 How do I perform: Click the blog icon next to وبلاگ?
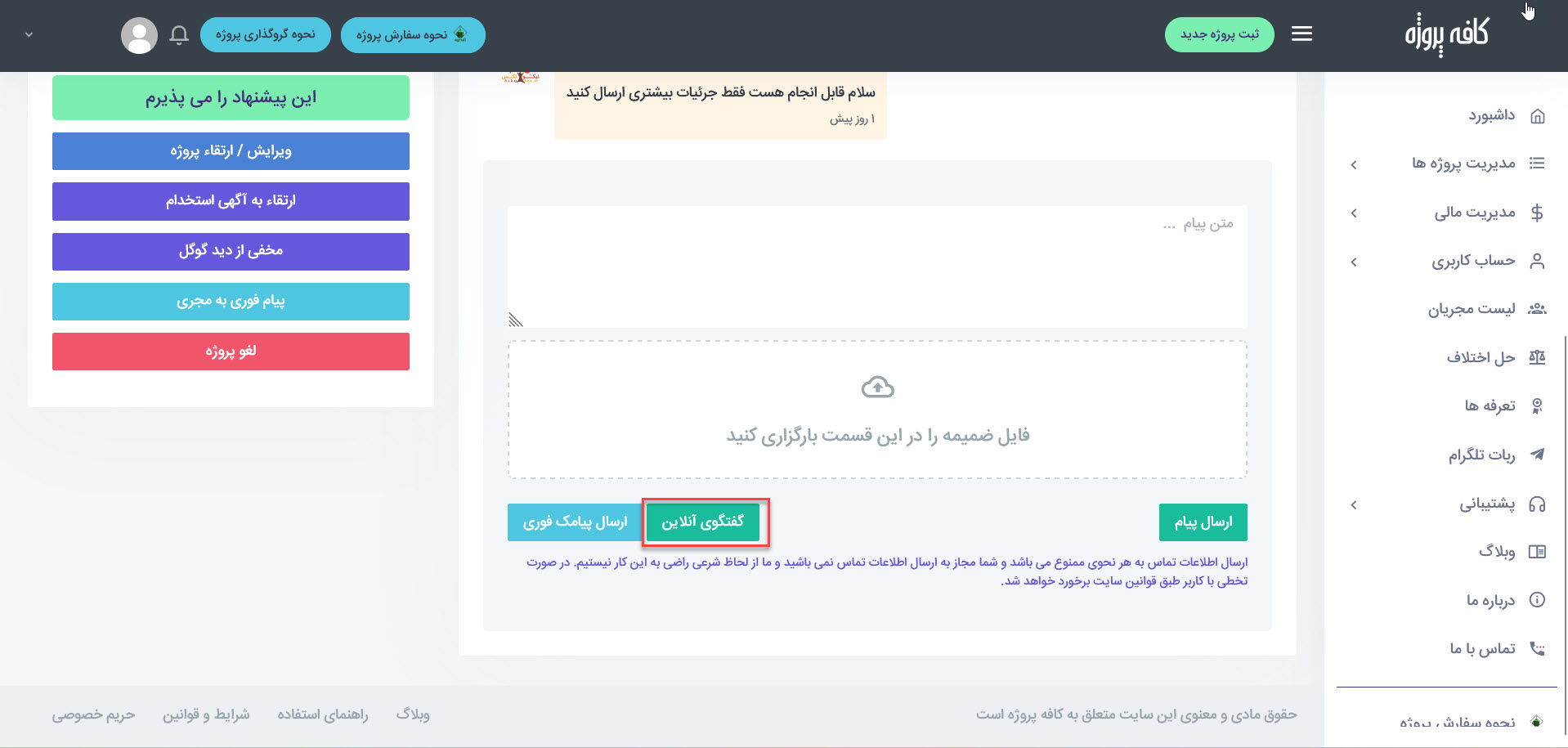pyautogui.click(x=1539, y=552)
